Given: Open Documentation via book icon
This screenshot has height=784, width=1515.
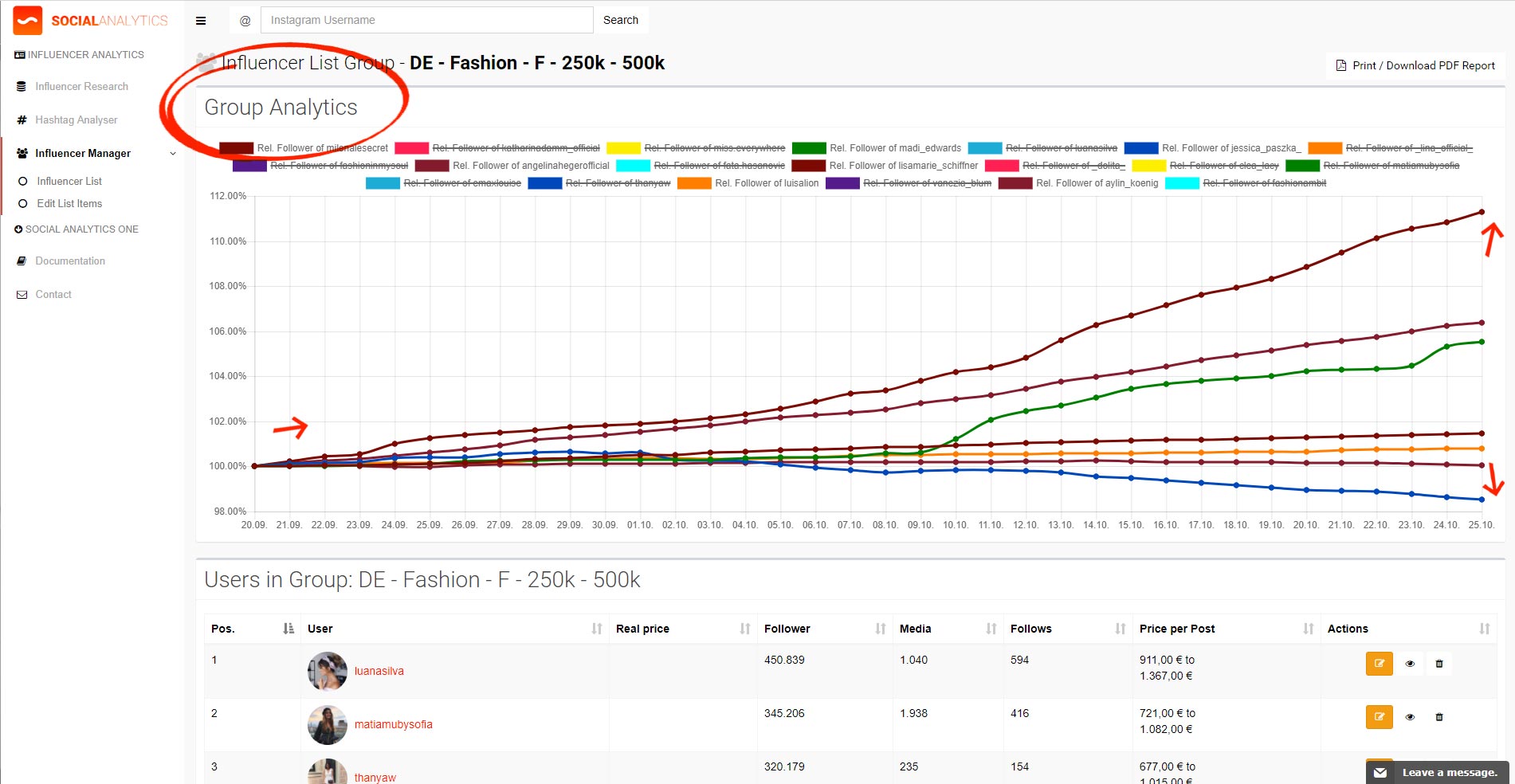Looking at the screenshot, I should pyautogui.click(x=21, y=261).
